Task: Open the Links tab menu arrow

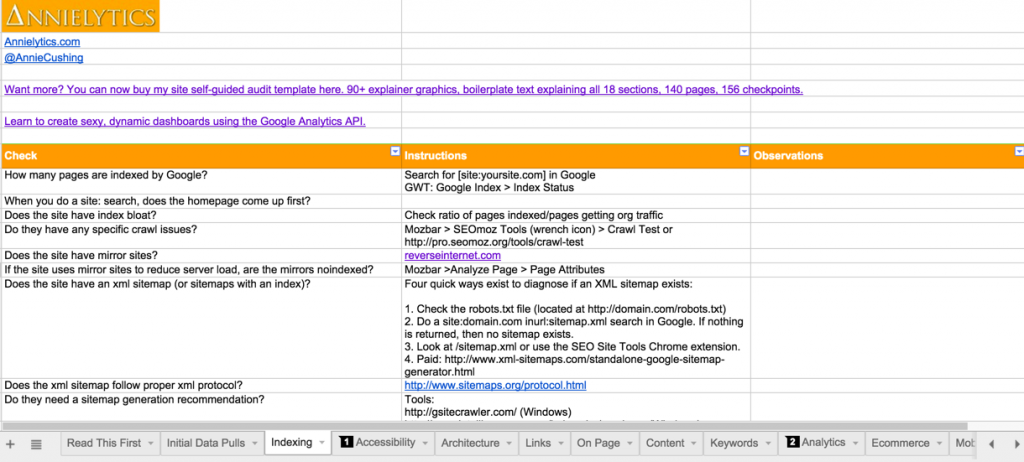Action: 560,443
